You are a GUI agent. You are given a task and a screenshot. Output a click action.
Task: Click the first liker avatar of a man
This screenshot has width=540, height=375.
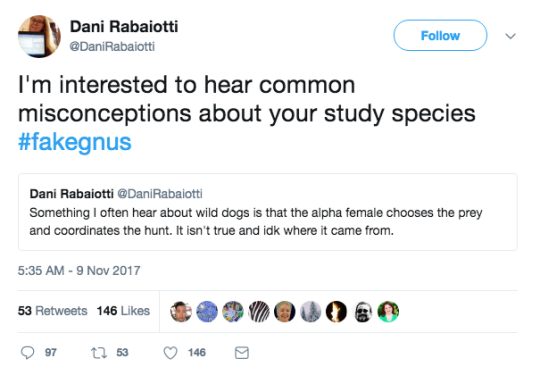[181, 312]
